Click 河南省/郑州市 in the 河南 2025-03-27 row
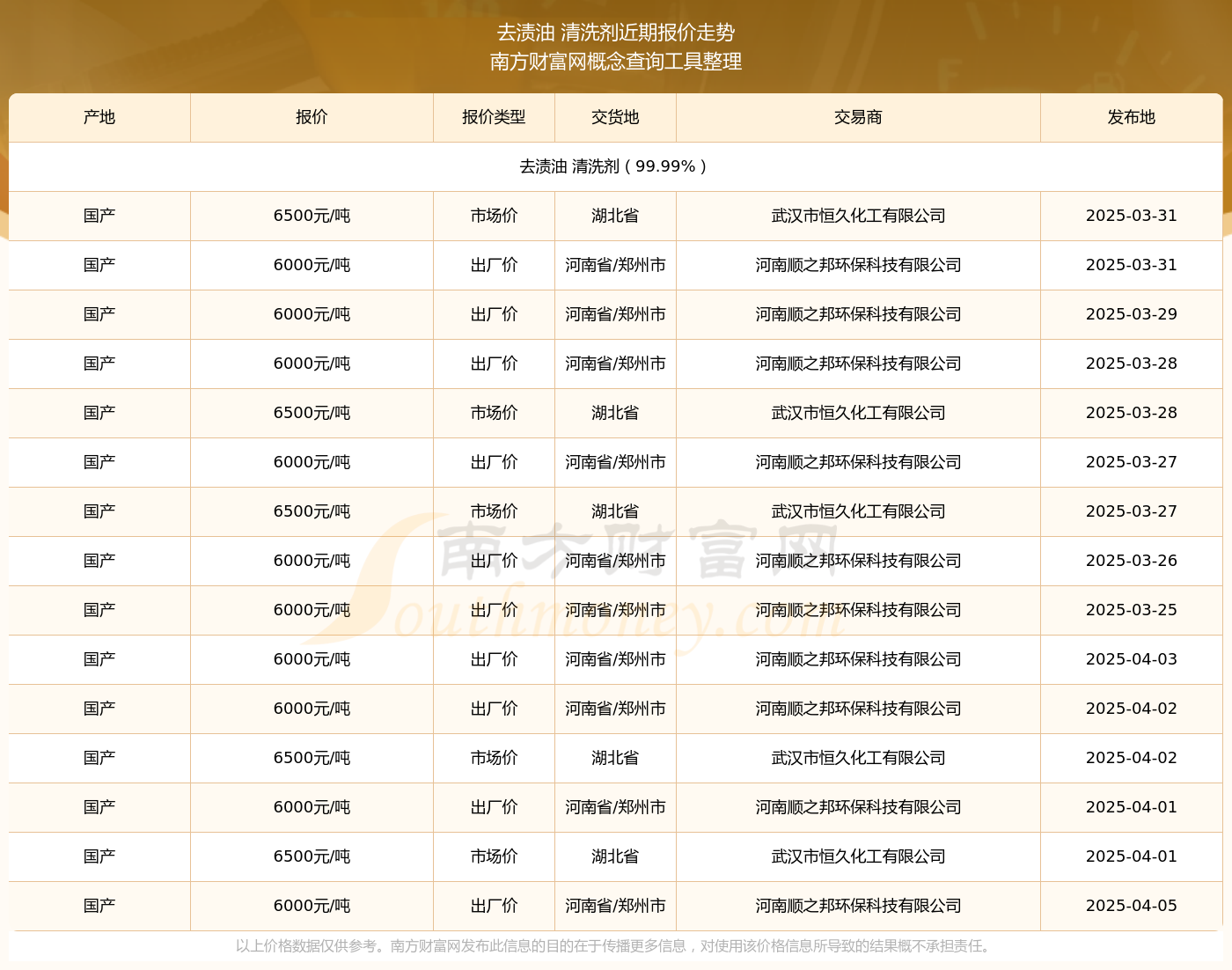The image size is (1232, 970). click(x=615, y=462)
